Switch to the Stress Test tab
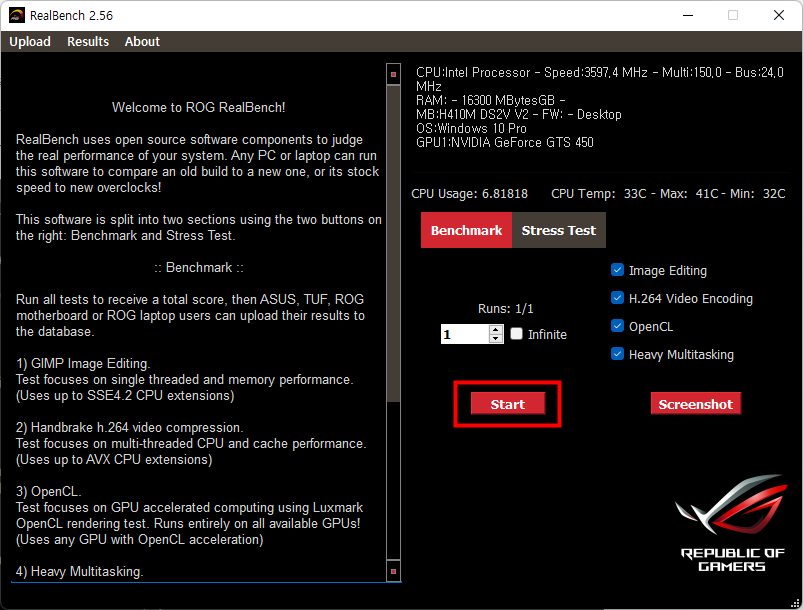 pos(559,230)
